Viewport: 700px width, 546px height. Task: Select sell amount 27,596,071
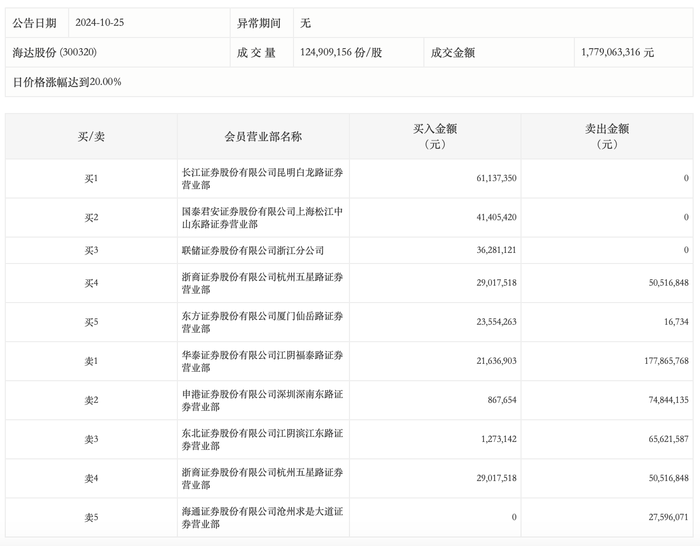point(669,517)
